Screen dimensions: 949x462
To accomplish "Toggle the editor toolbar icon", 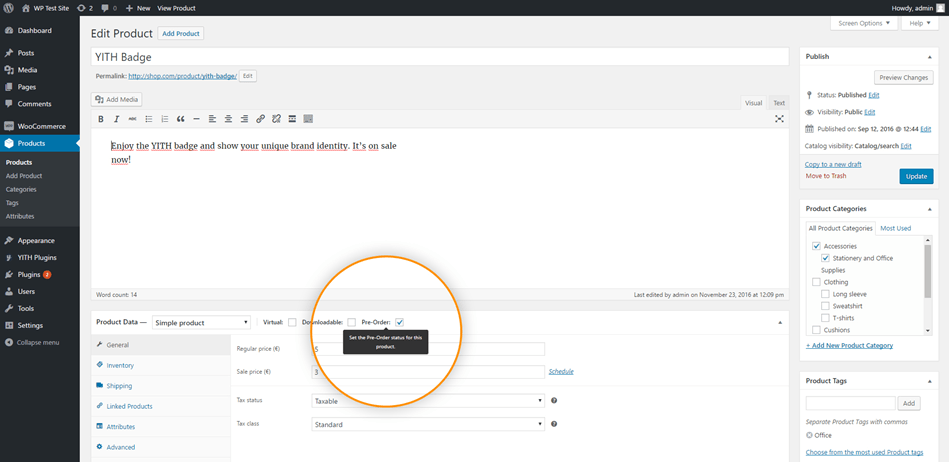I will [308, 119].
